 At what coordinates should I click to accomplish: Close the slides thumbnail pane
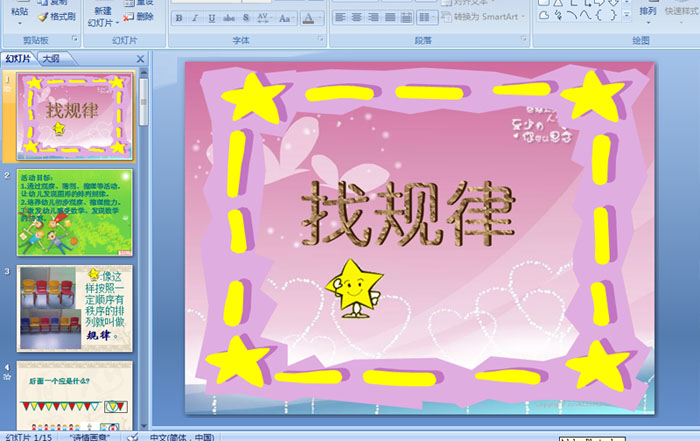pos(140,59)
